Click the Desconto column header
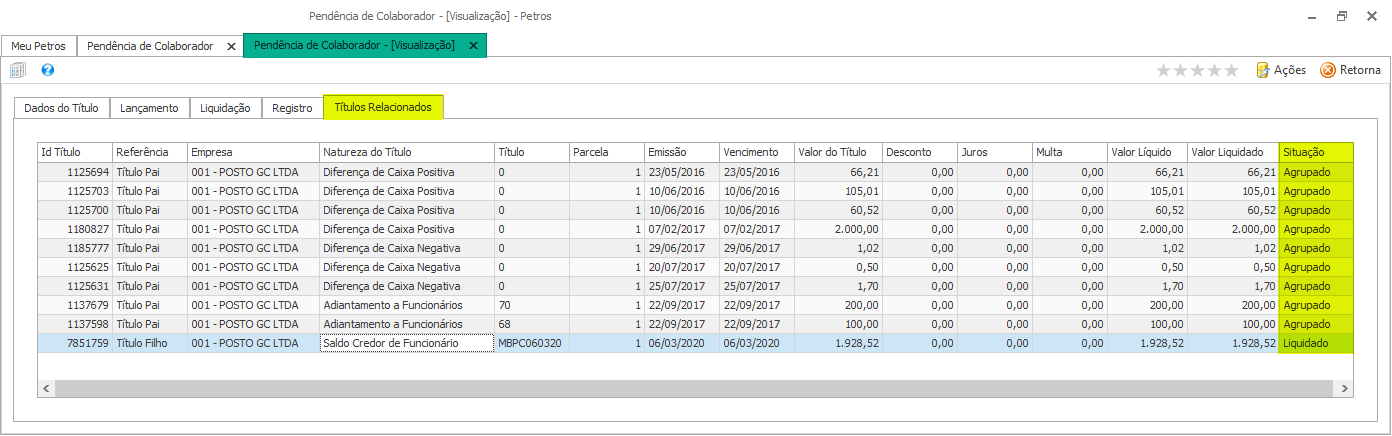1392x436 pixels. 919,152
